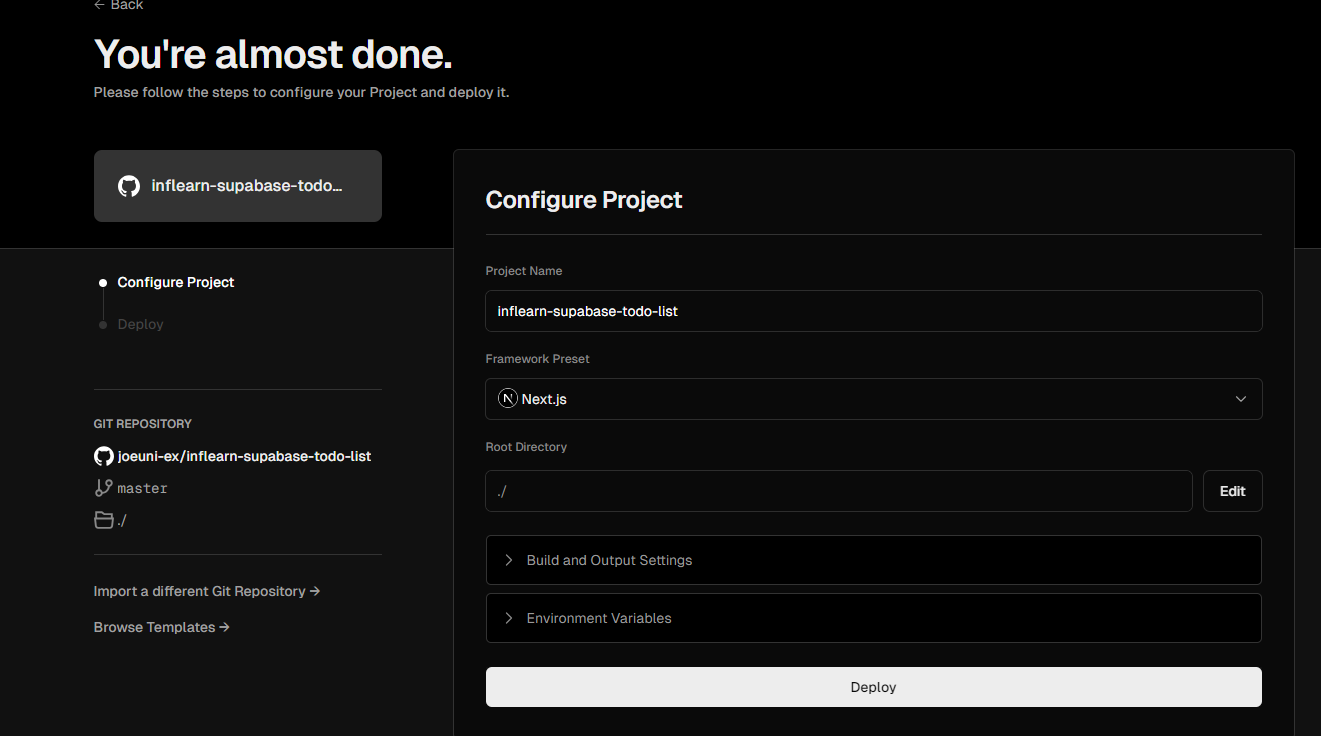Image resolution: width=1321 pixels, height=736 pixels.
Task: Select the Deploy step in the sidebar
Action: pos(140,324)
